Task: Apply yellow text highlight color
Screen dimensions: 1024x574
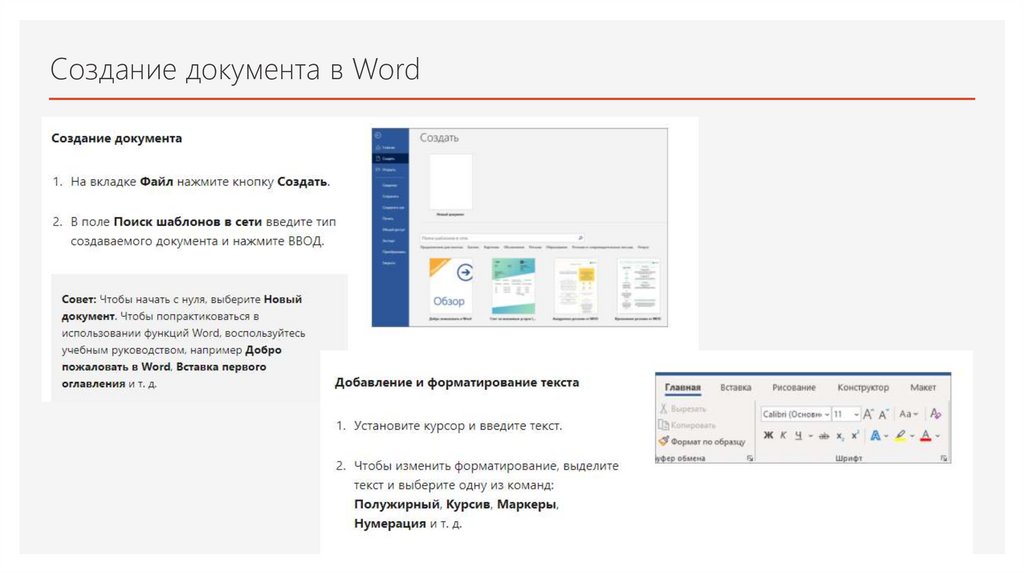Action: 901,436
